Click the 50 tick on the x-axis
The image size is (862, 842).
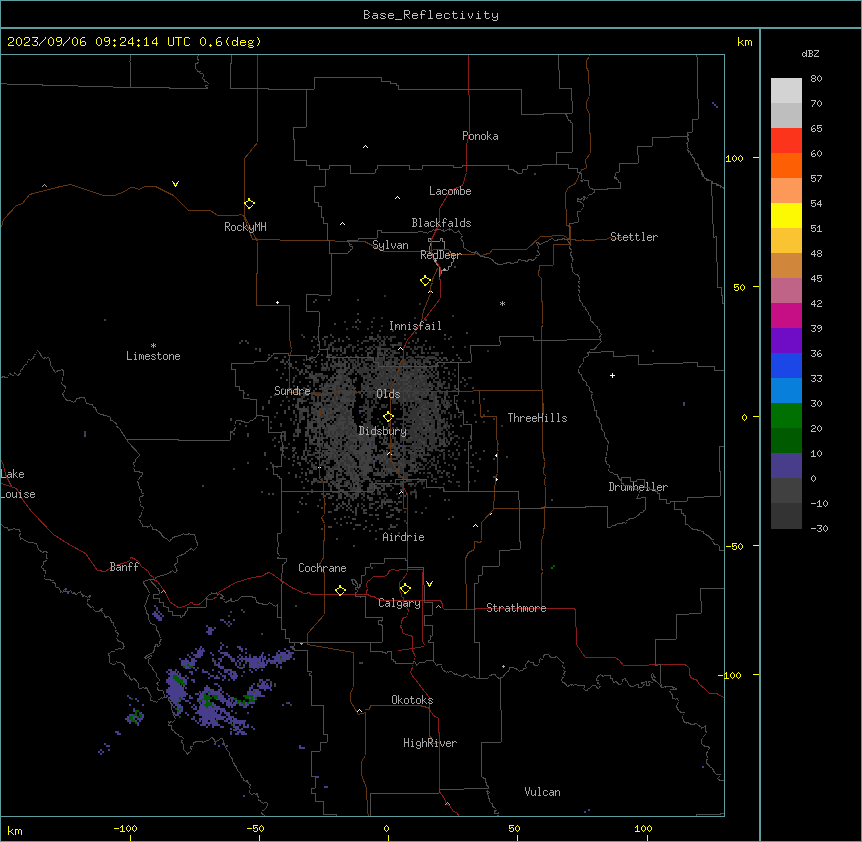514,829
